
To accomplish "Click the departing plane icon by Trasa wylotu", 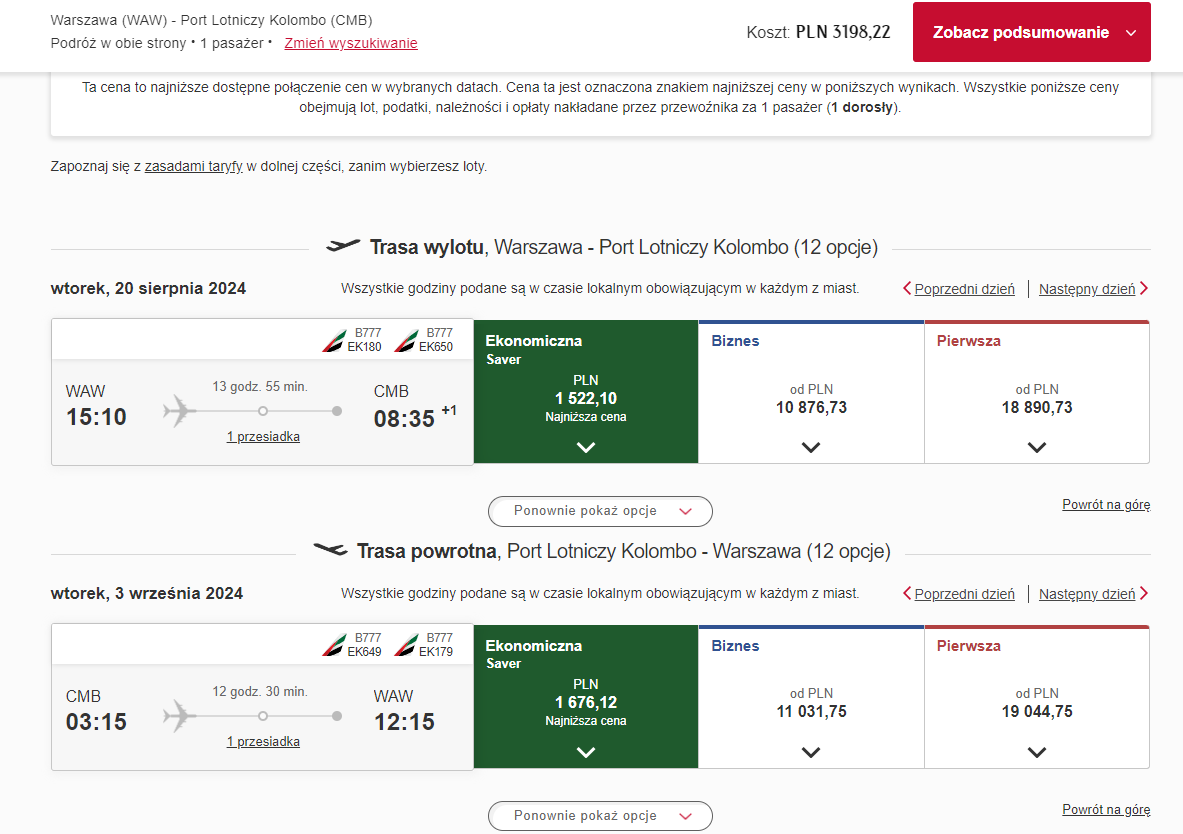I will pos(343,245).
